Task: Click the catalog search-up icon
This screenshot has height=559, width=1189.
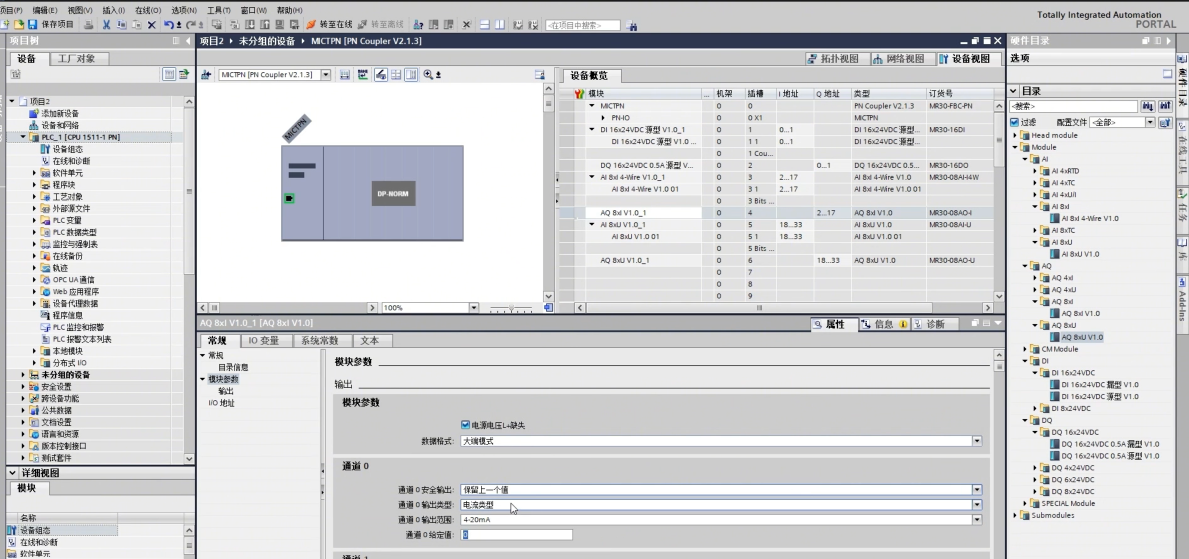Action: (x=1165, y=107)
